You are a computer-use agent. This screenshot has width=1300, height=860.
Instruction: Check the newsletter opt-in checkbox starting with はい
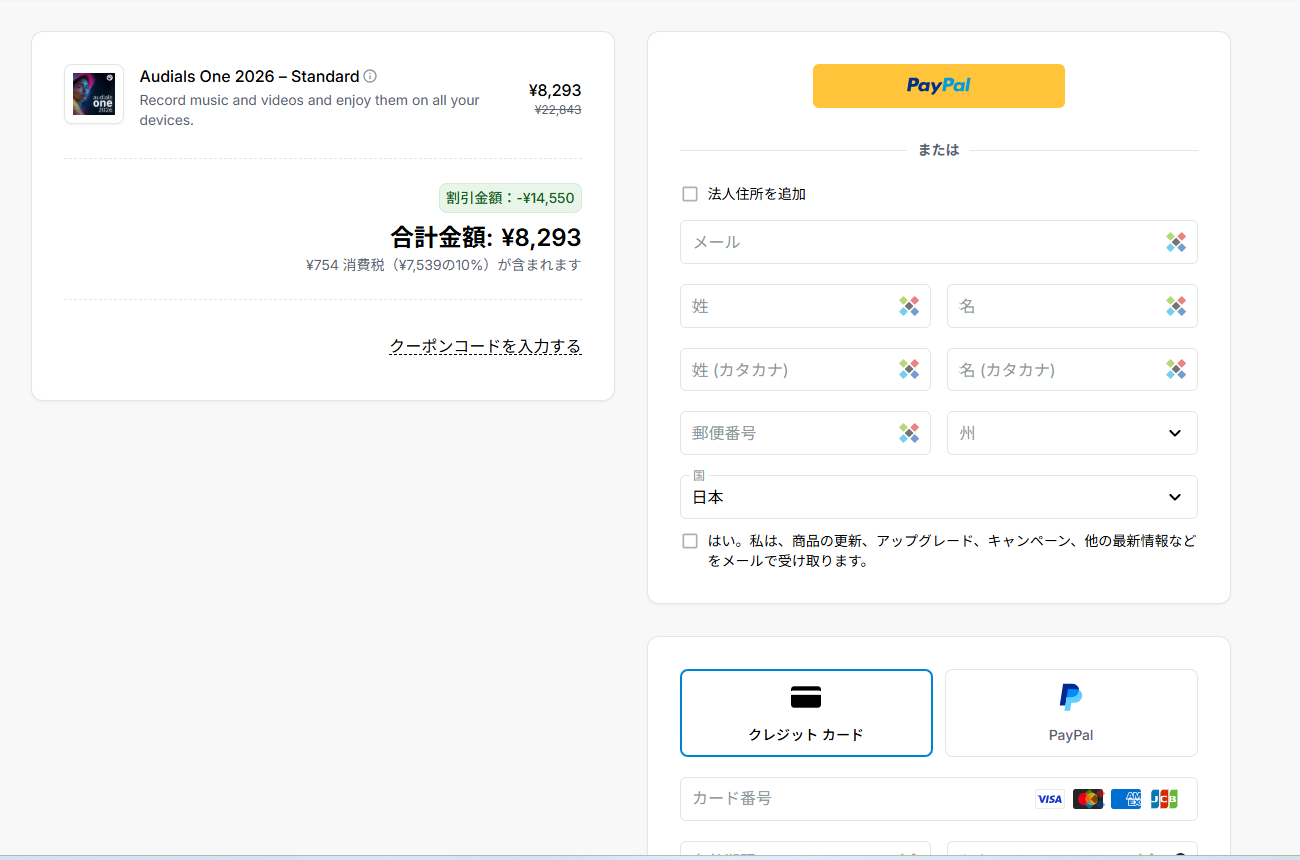point(690,541)
